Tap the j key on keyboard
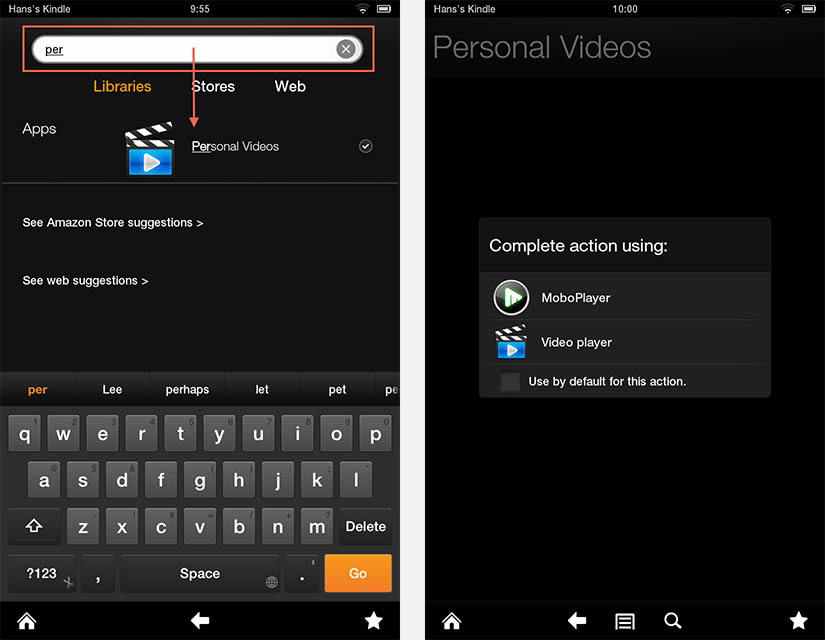 278,480
